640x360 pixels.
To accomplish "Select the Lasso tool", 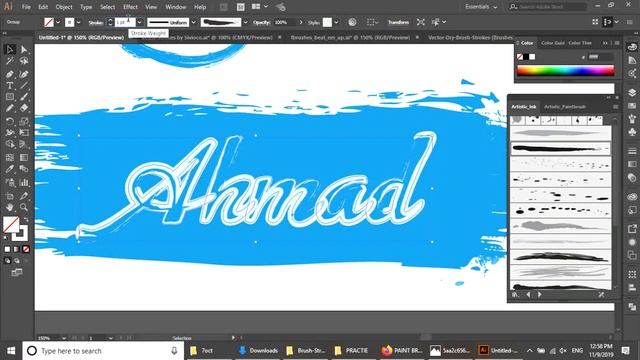I will coord(24,61).
